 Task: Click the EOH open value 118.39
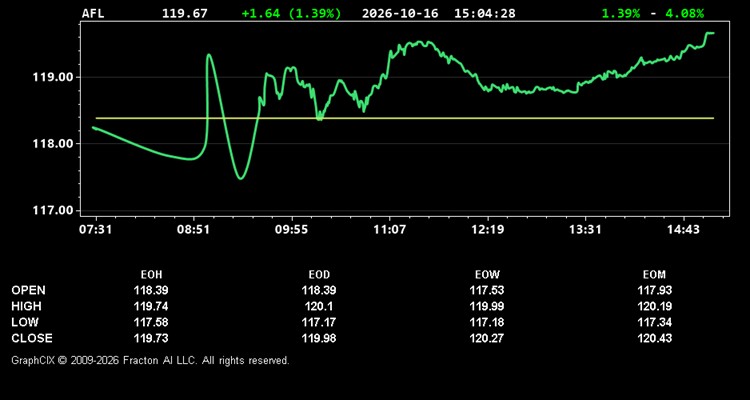coord(151,290)
